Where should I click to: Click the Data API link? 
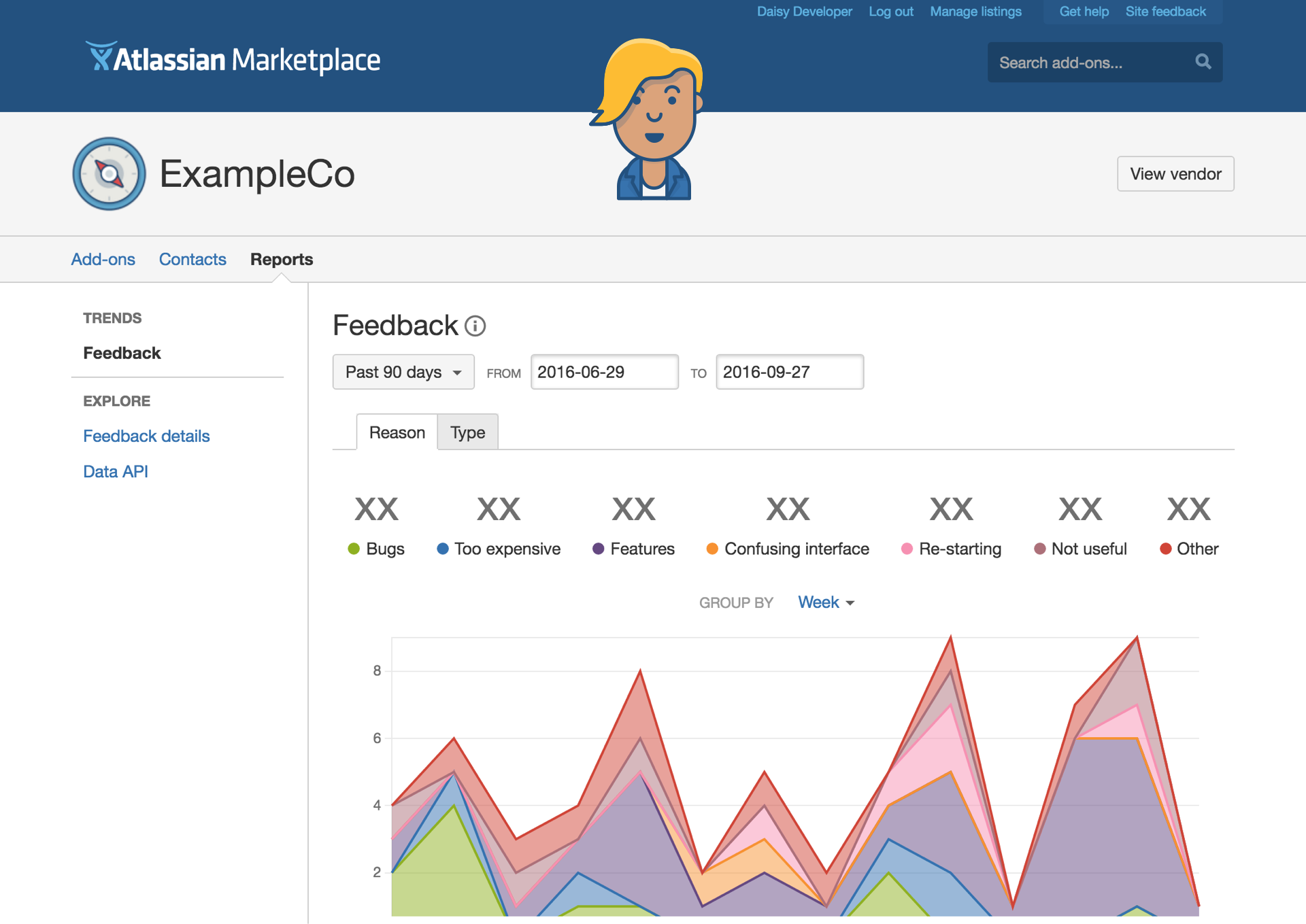click(x=116, y=471)
